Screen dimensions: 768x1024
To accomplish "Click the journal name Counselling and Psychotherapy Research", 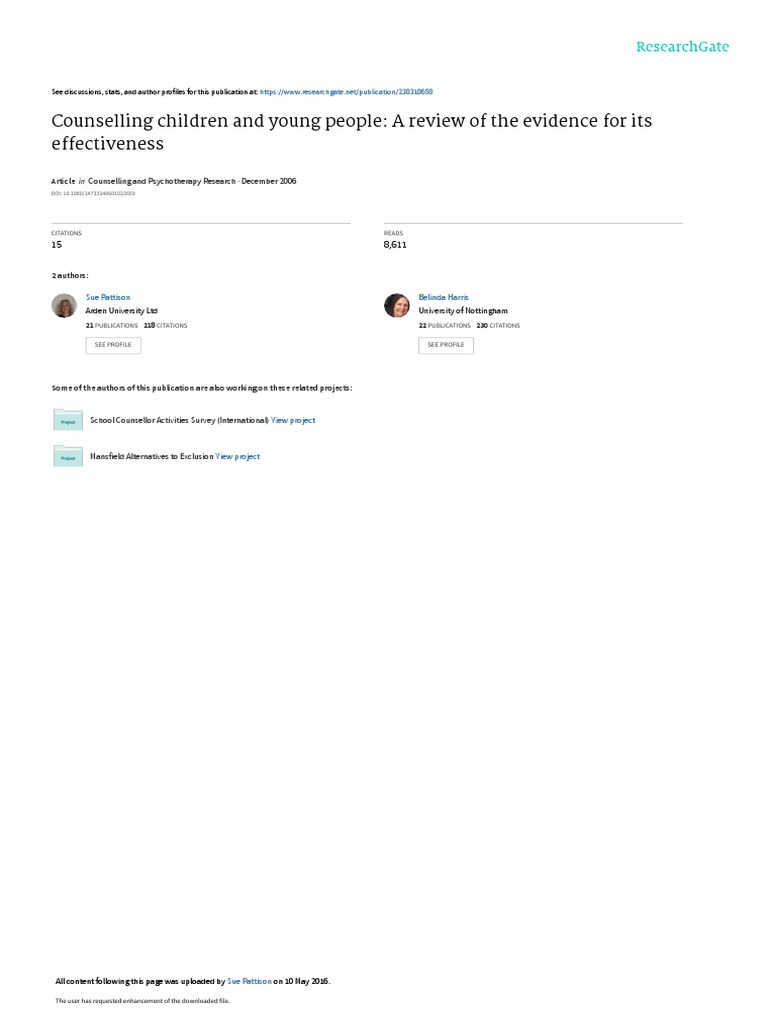I will [x=162, y=182].
